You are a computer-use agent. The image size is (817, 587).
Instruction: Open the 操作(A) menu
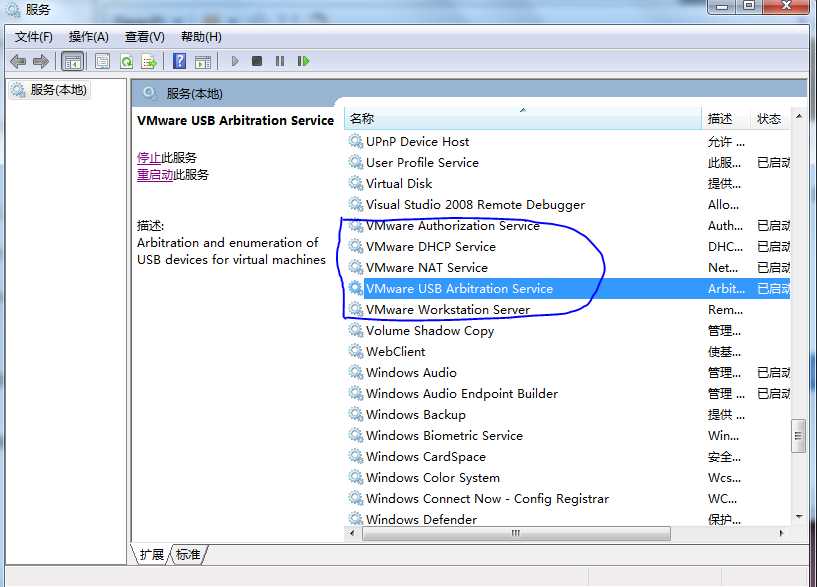tap(89, 37)
